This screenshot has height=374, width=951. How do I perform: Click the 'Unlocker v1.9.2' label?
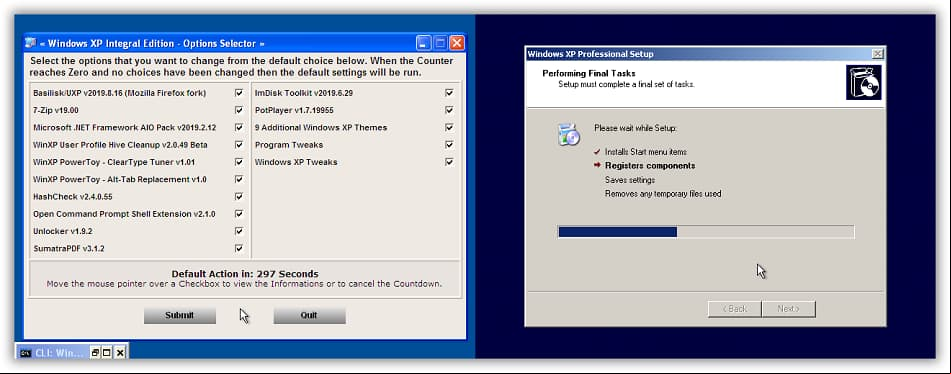click(63, 231)
